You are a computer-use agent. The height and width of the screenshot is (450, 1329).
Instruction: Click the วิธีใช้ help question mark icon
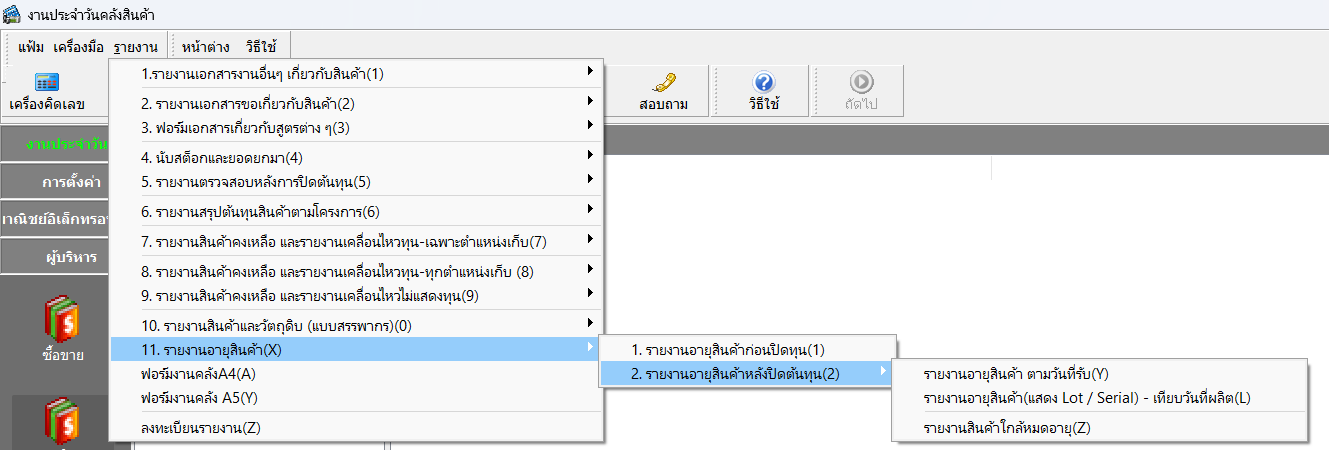tap(763, 83)
